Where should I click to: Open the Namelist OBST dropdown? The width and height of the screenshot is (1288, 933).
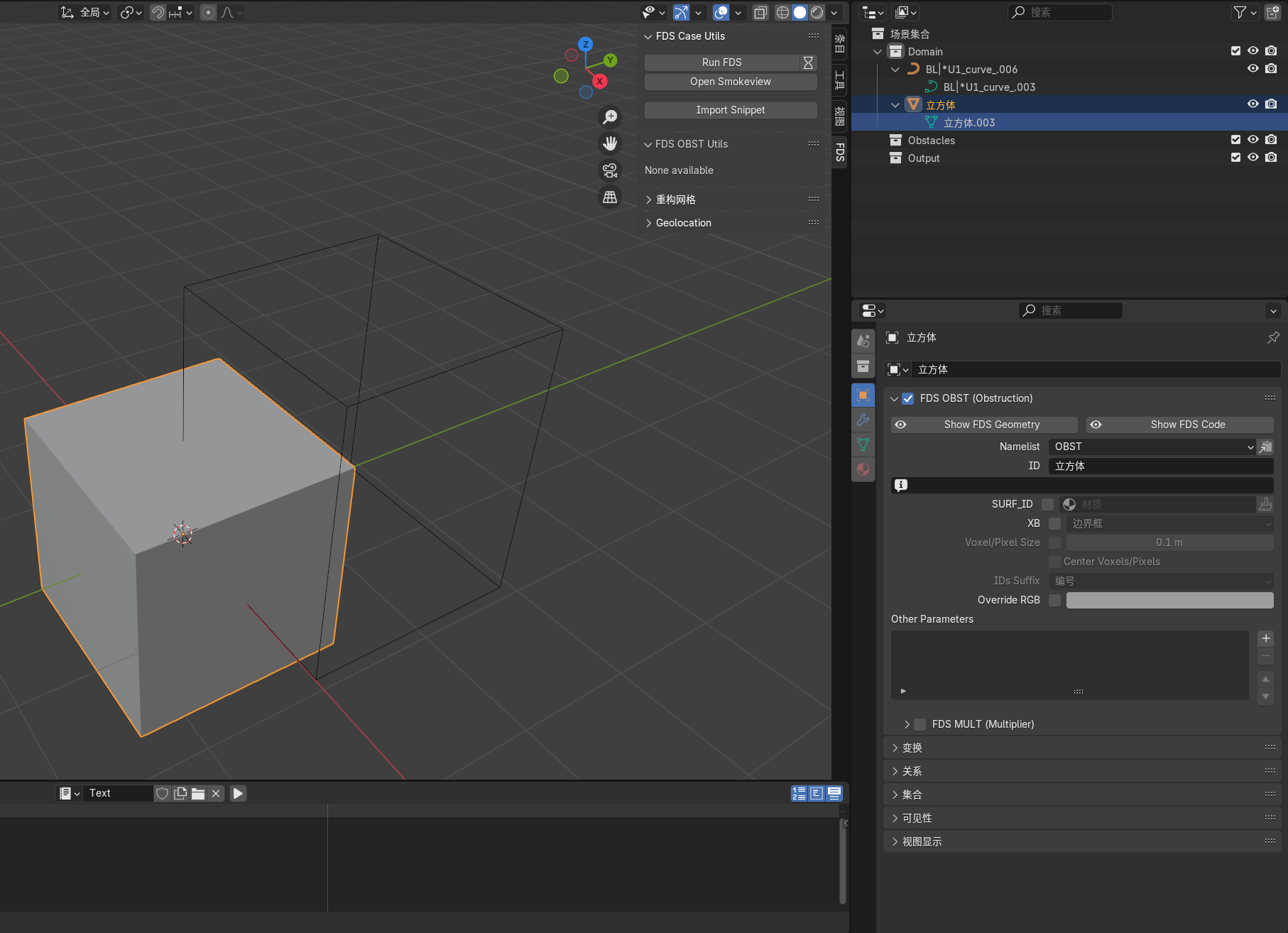pyautogui.click(x=1152, y=447)
